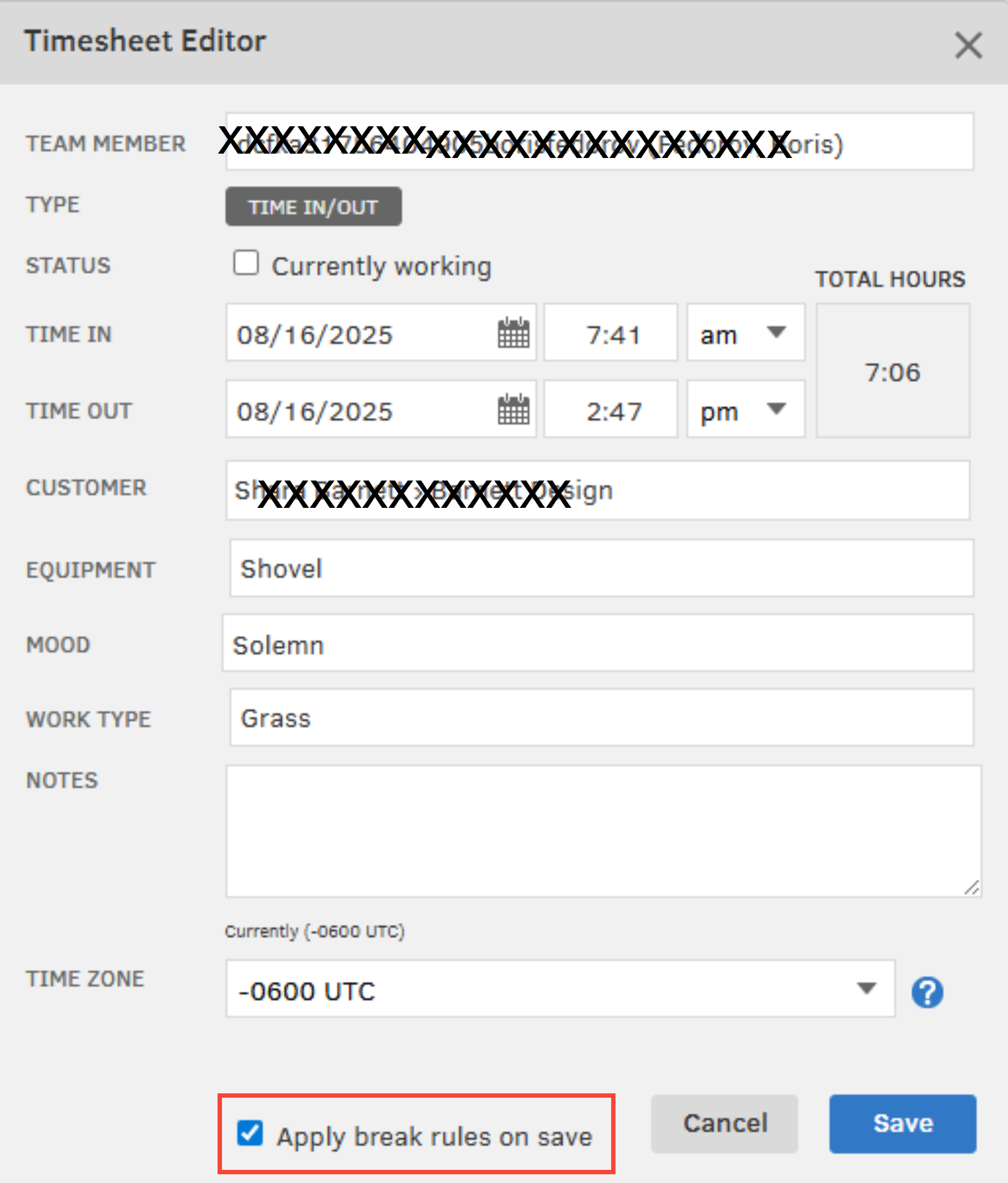
Task: Edit the 7:41 time in field
Action: click(x=611, y=333)
